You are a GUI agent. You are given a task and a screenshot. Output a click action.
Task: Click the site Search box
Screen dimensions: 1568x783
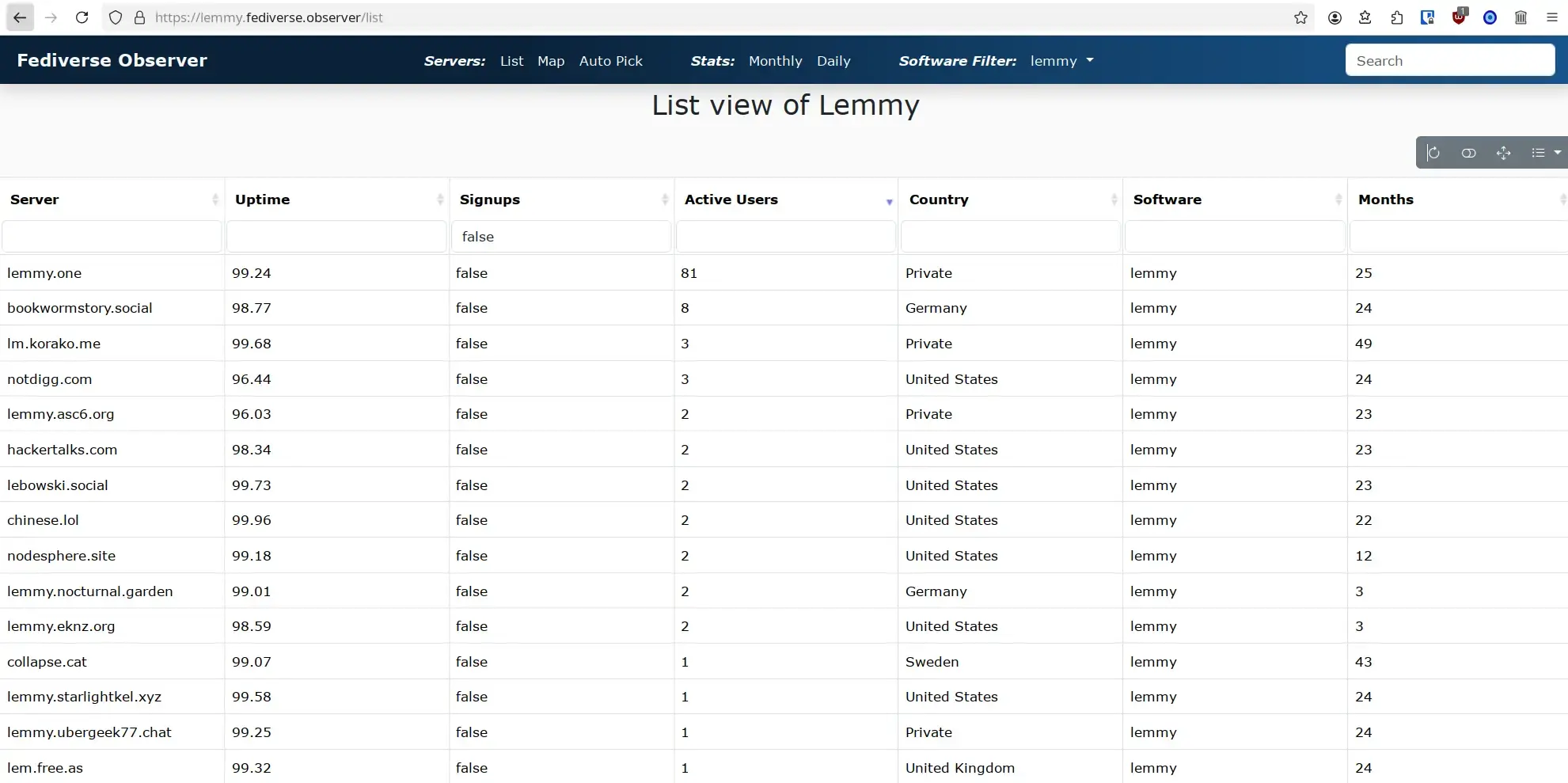(1450, 60)
